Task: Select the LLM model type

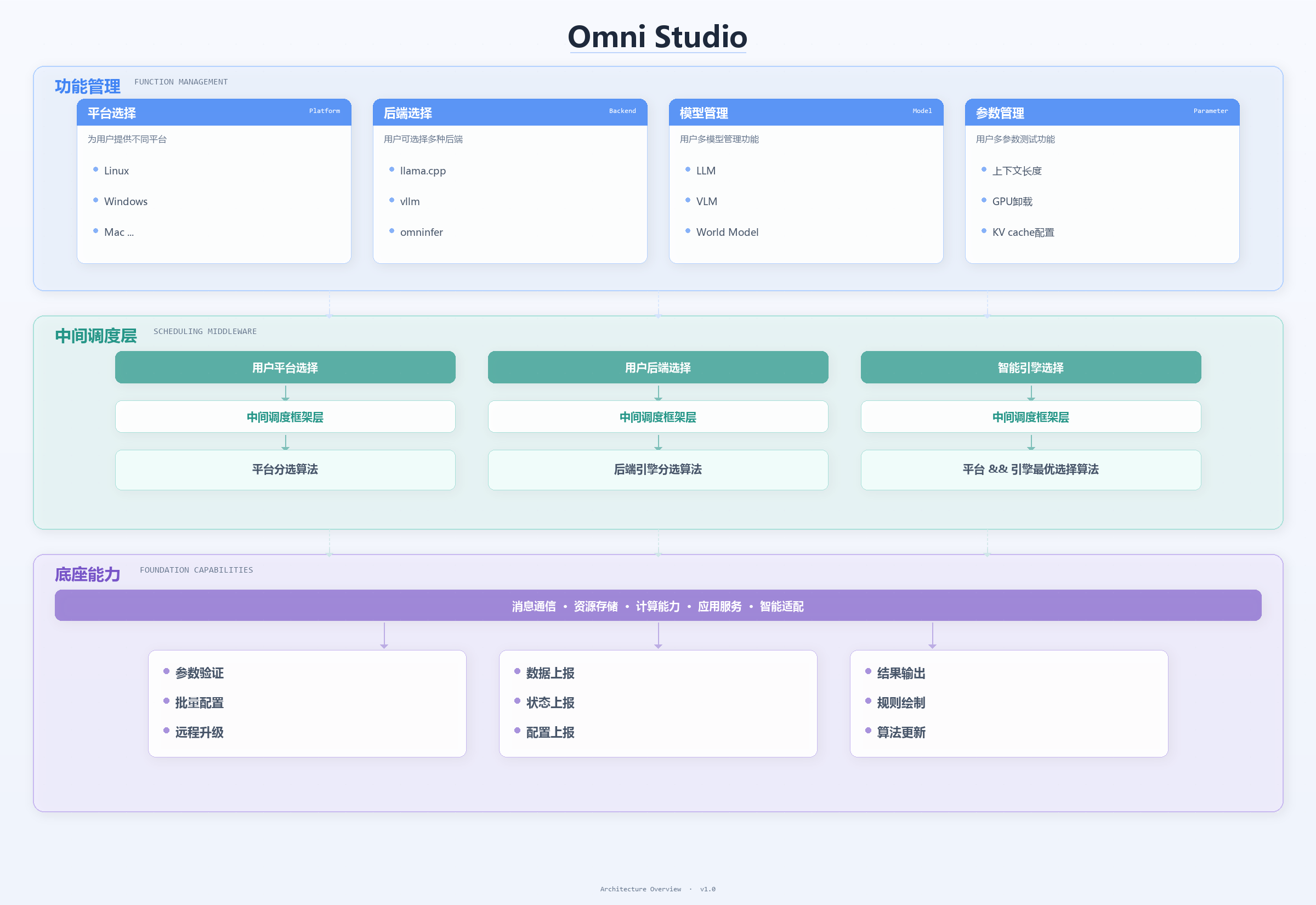Action: [705, 171]
